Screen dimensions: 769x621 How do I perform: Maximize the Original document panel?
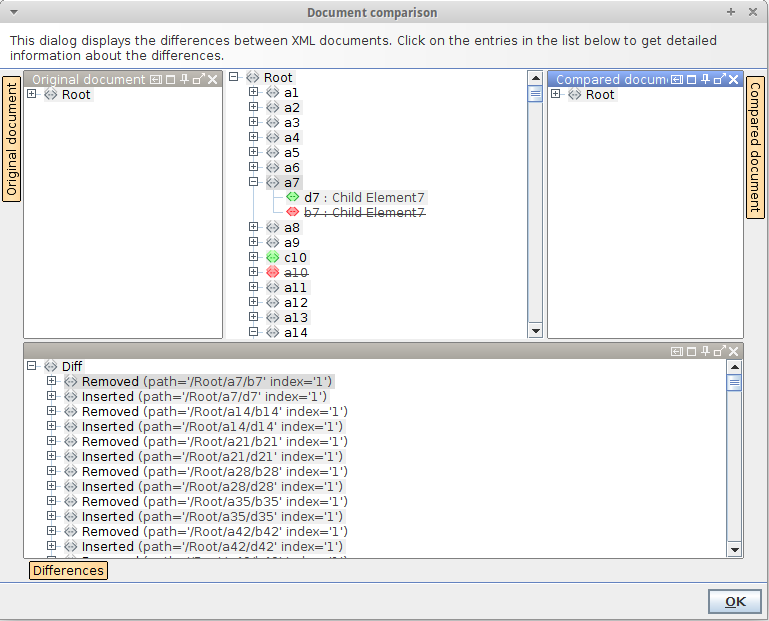coord(171,79)
